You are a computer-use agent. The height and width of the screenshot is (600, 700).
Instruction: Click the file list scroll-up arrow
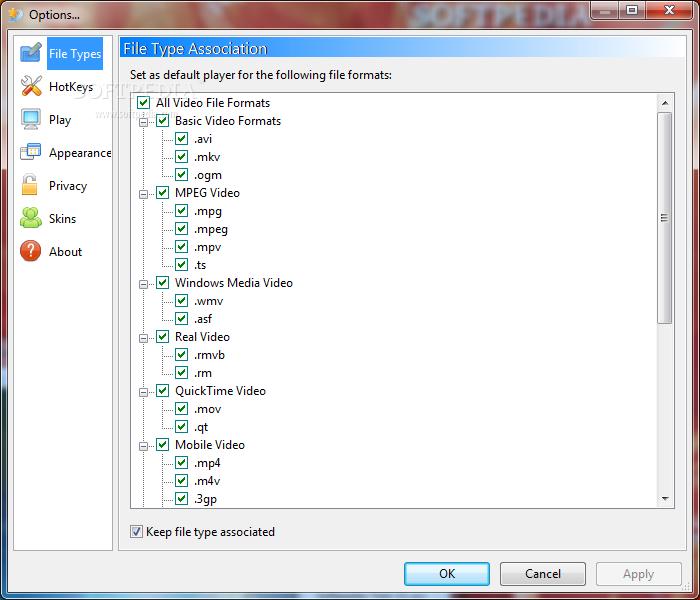pos(665,103)
